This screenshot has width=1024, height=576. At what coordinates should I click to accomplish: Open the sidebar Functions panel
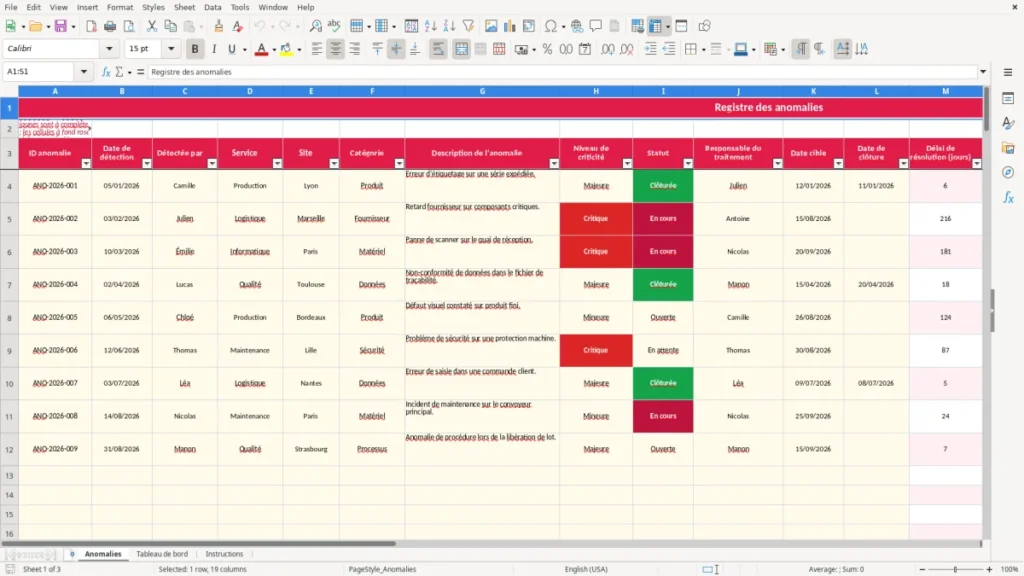point(1008,197)
